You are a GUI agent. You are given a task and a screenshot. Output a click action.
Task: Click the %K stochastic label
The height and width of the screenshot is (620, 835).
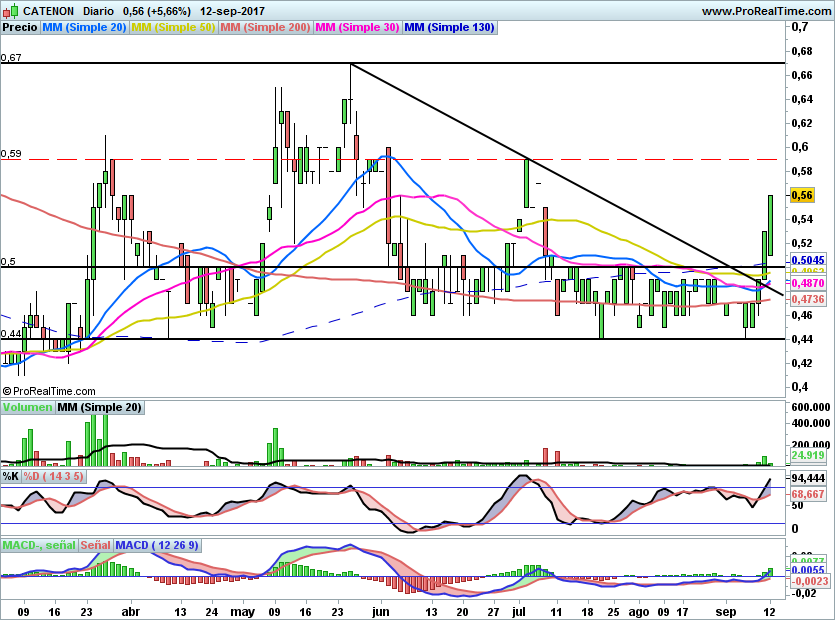pyautogui.click(x=10, y=477)
